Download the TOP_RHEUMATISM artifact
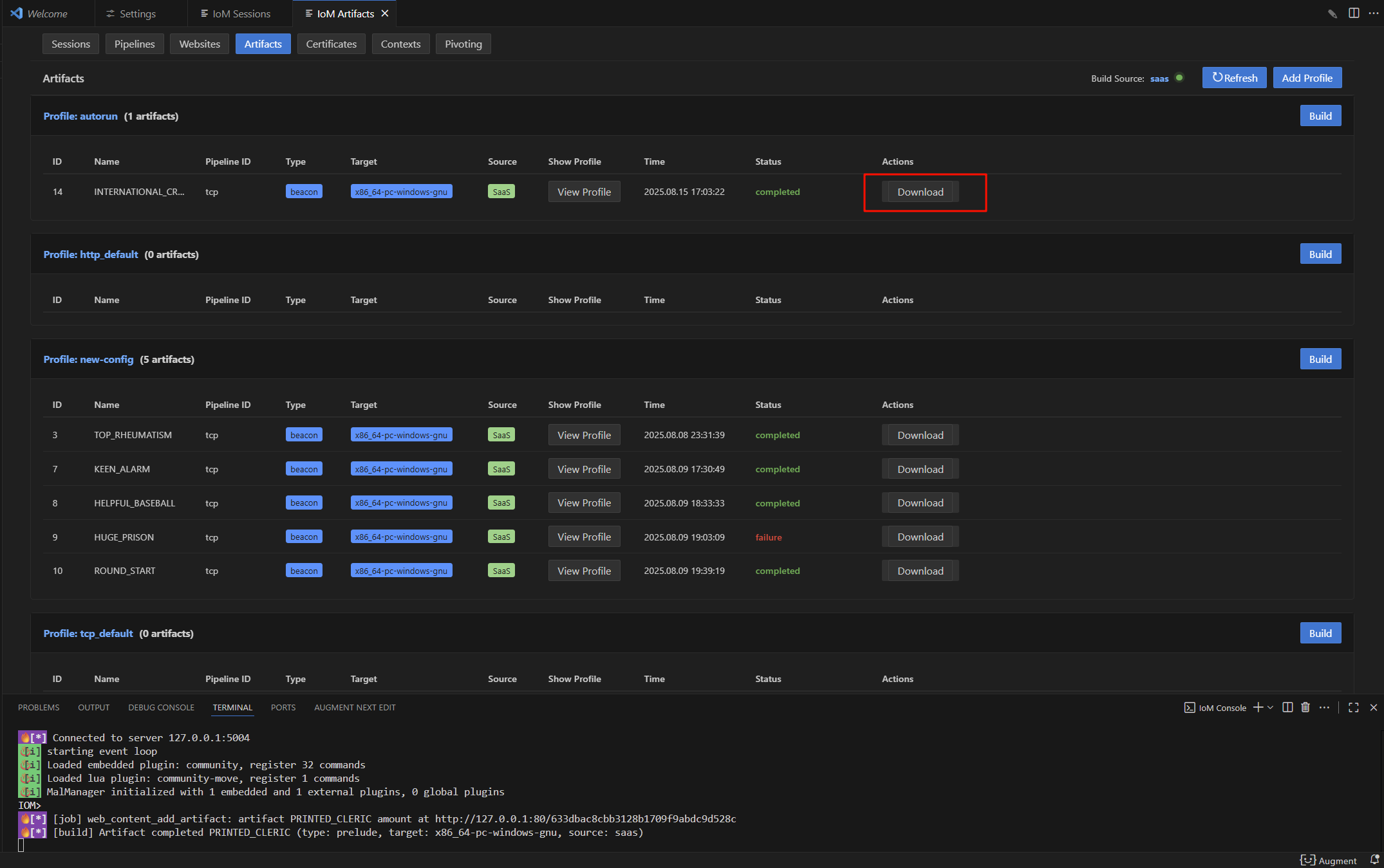The width and height of the screenshot is (1384, 868). tap(921, 435)
